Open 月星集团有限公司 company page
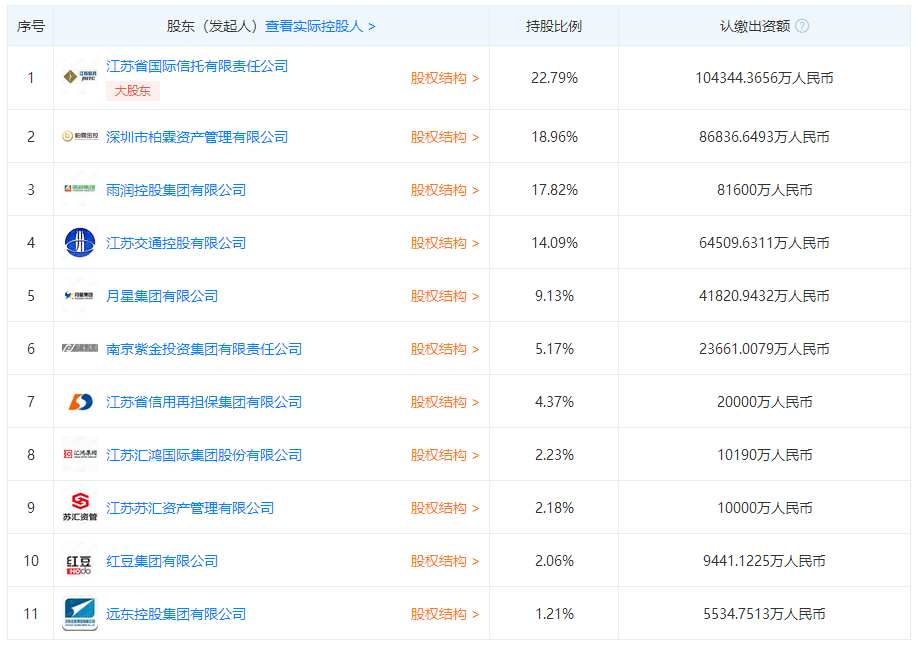Viewport: 918px width, 646px height. [162, 296]
